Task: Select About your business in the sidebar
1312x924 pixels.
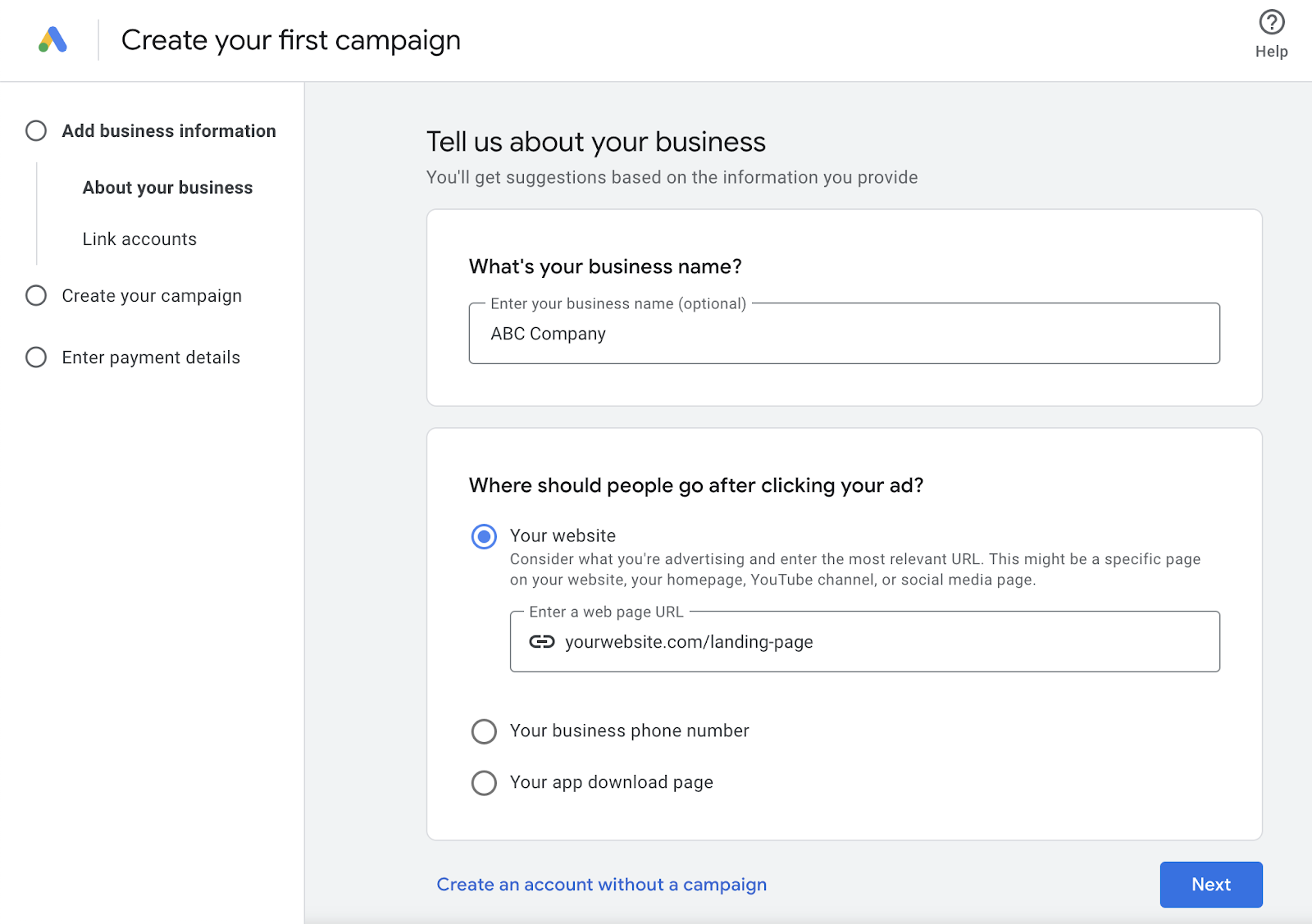Action: pyautogui.click(x=166, y=187)
